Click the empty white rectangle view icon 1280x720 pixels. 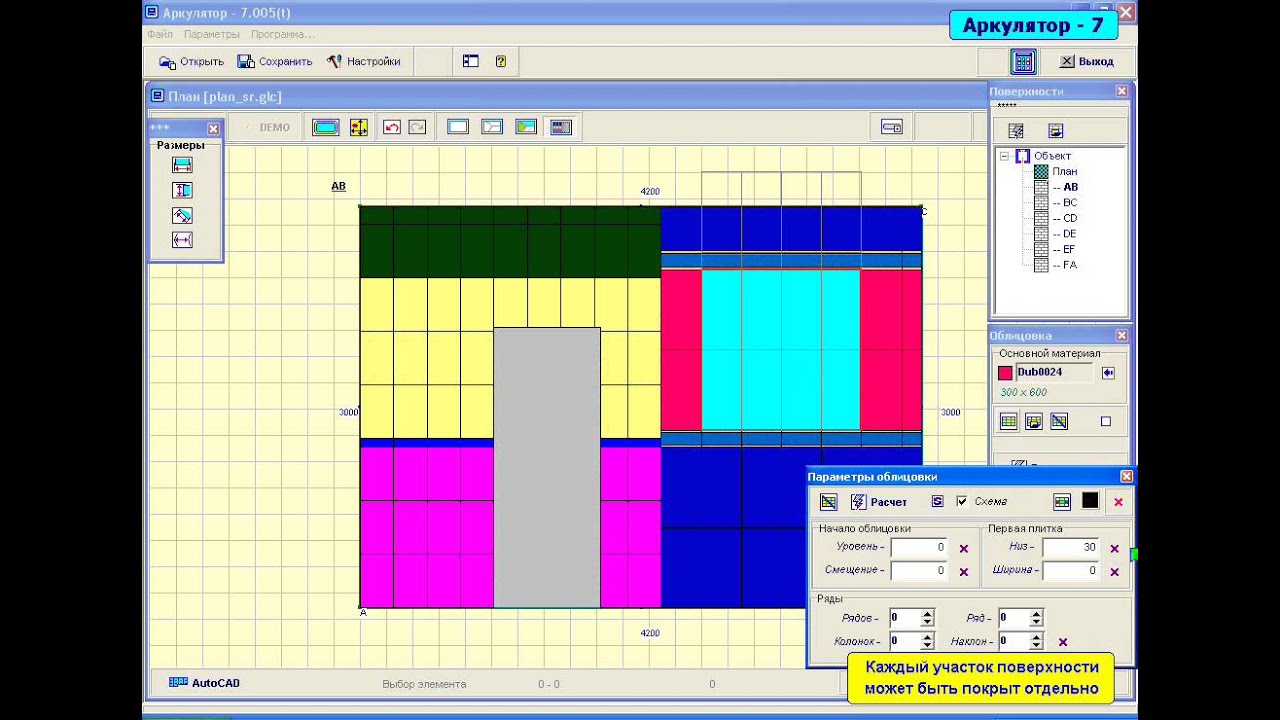pyautogui.click(x=458, y=127)
